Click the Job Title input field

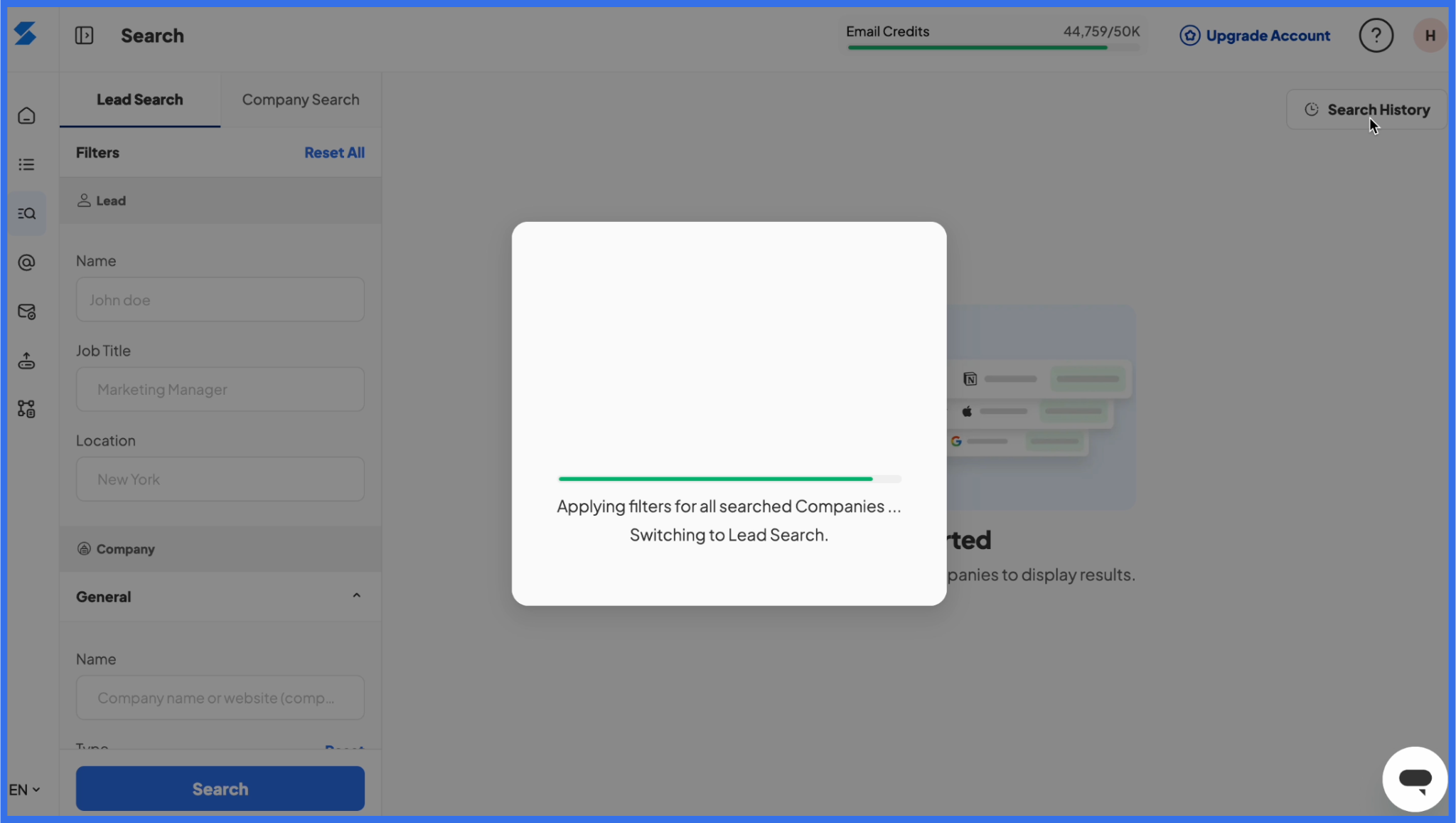220,389
